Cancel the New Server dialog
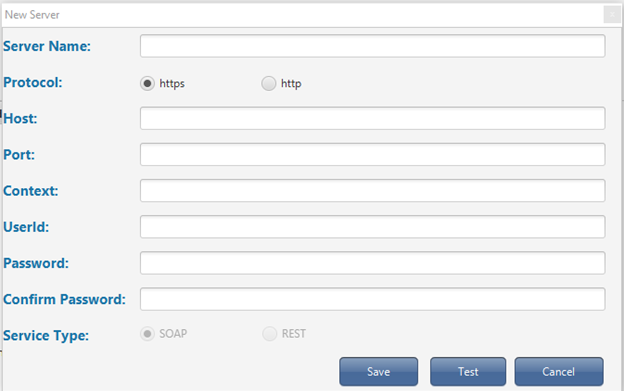Image resolution: width=624 pixels, height=391 pixels. [559, 372]
